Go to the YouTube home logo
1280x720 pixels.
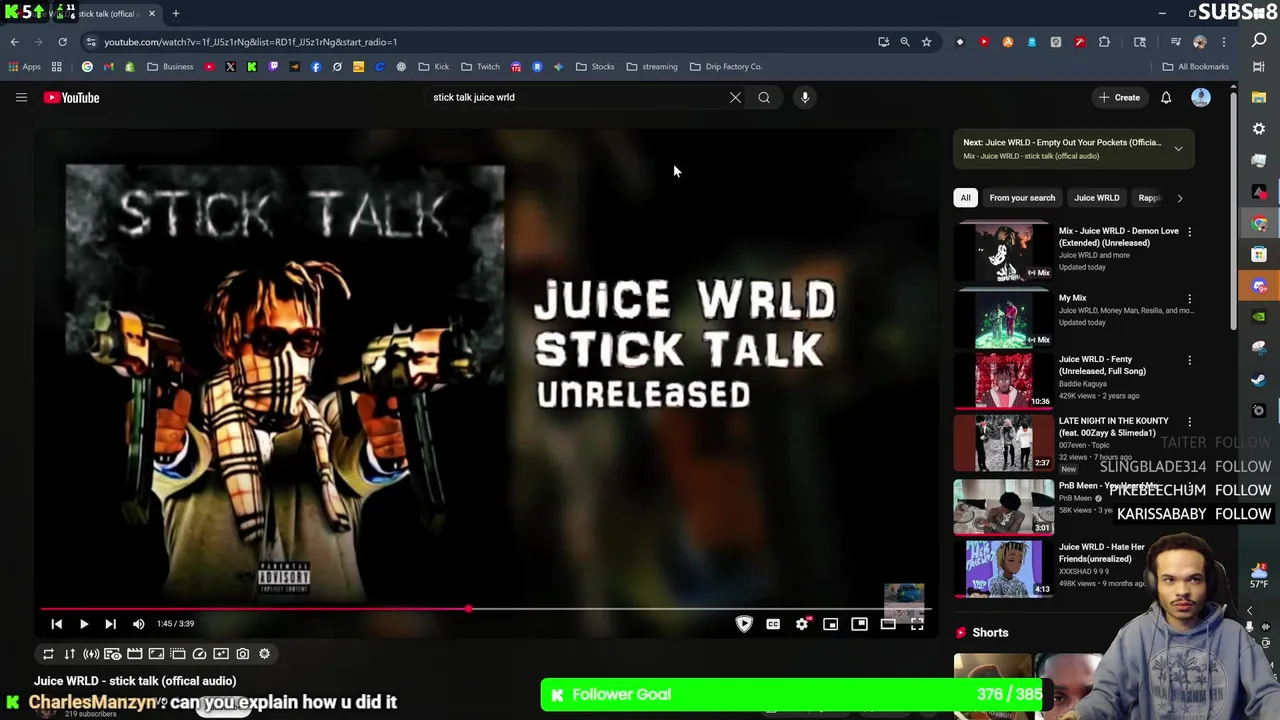71,97
